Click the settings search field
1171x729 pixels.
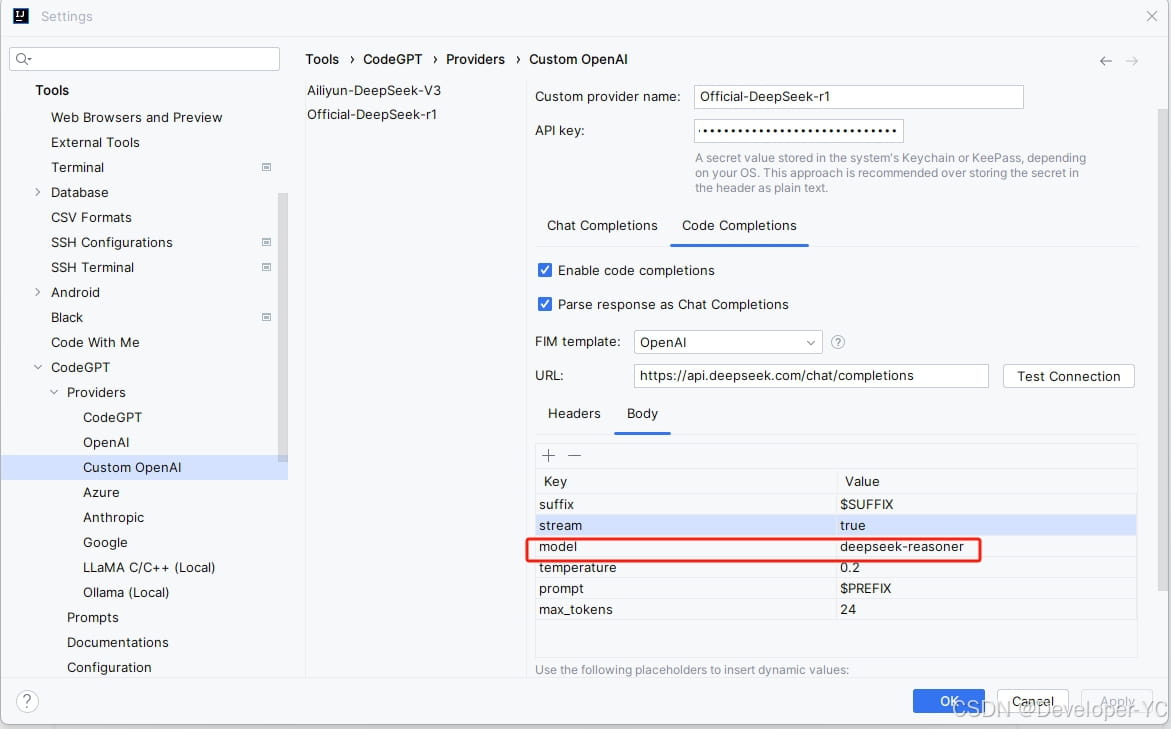[x=145, y=59]
